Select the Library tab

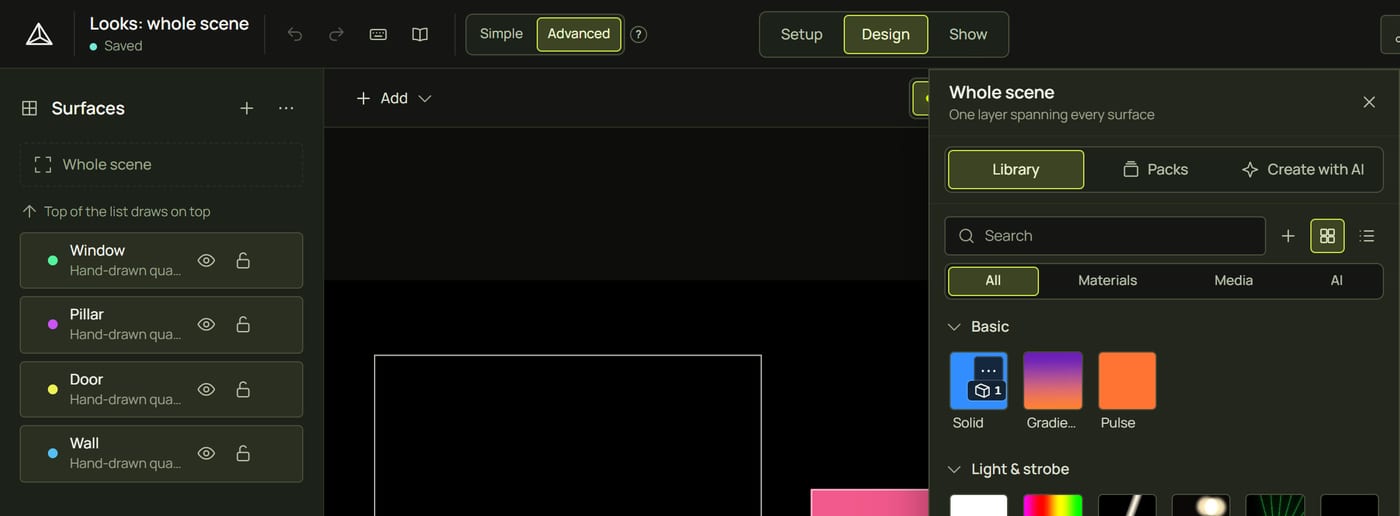coord(1016,170)
